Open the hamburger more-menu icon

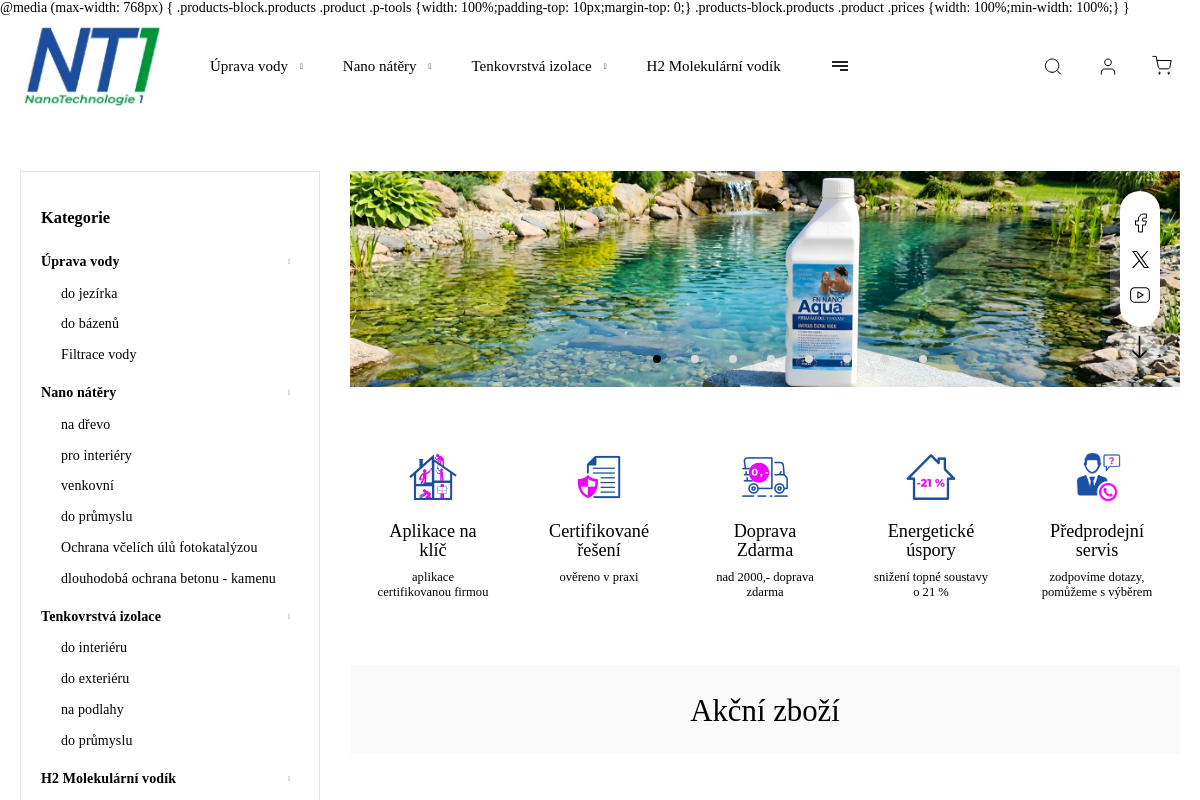pyautogui.click(x=840, y=66)
